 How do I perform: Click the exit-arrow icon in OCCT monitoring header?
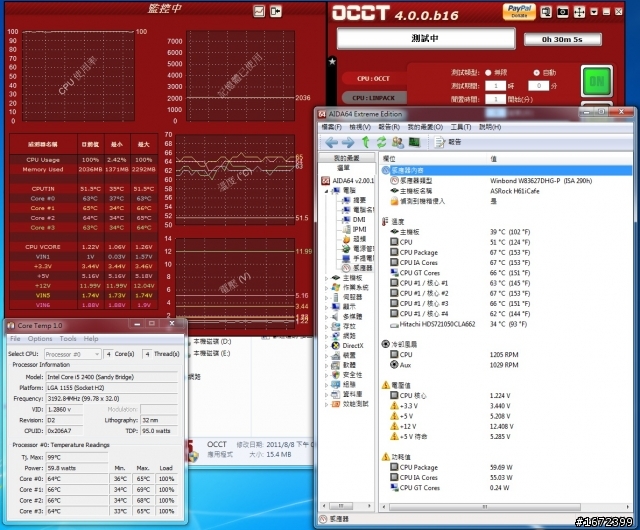(276, 11)
